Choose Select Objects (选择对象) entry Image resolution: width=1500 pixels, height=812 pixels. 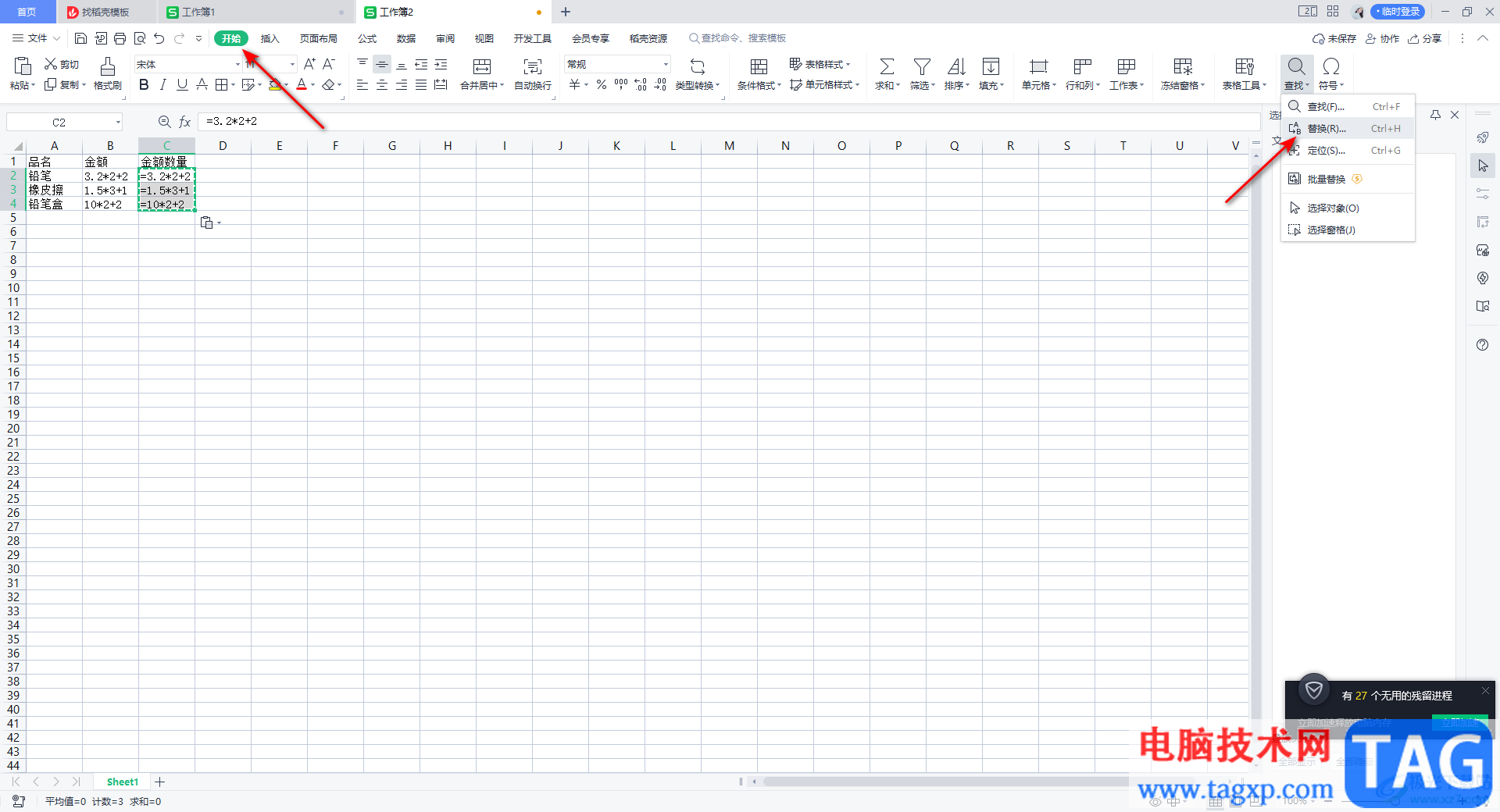click(1348, 208)
